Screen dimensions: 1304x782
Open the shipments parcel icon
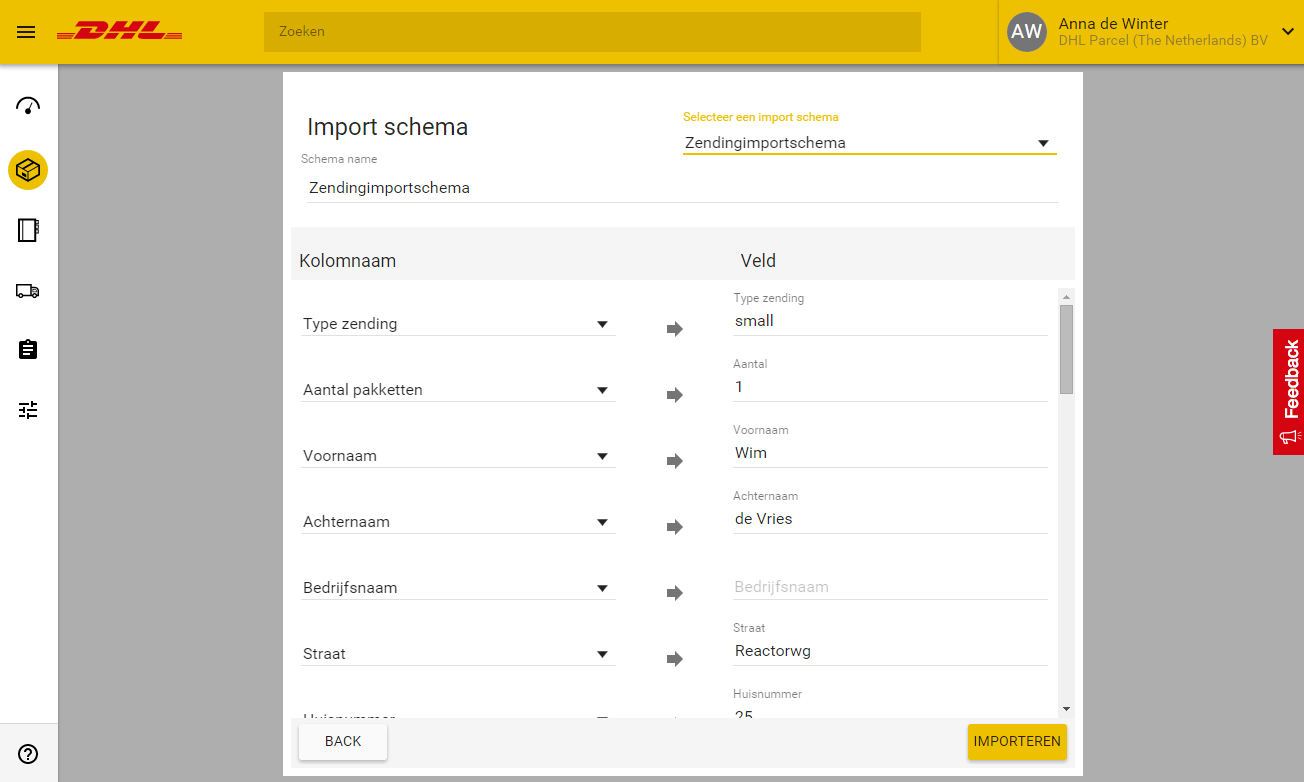tap(28, 170)
